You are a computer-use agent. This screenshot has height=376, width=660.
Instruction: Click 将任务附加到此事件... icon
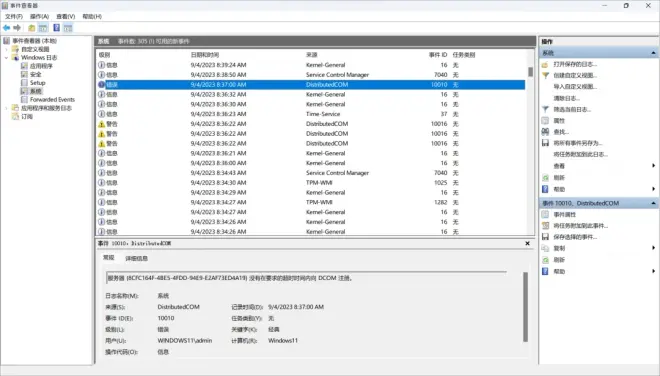click(x=545, y=226)
